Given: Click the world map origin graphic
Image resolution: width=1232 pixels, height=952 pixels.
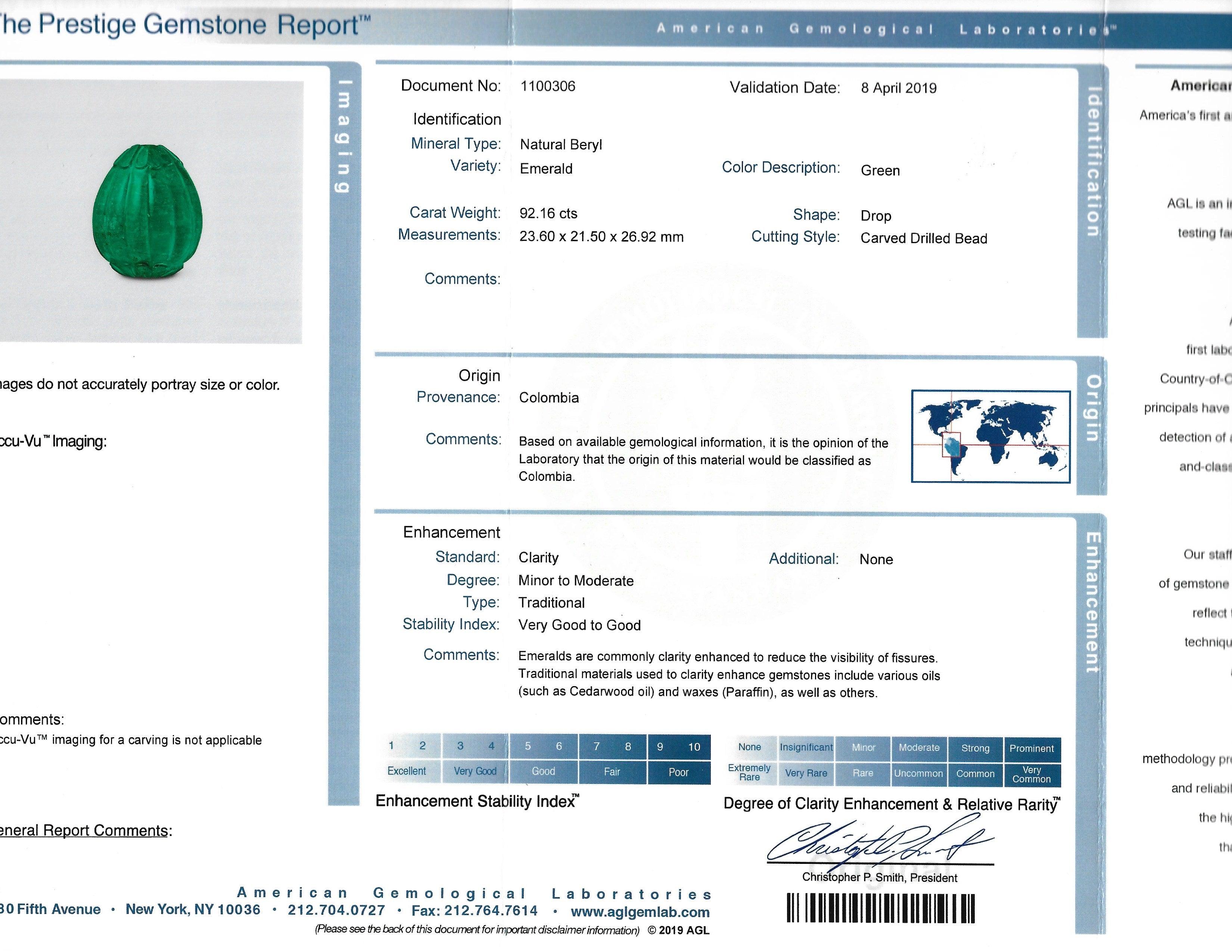Looking at the screenshot, I should pyautogui.click(x=990, y=436).
